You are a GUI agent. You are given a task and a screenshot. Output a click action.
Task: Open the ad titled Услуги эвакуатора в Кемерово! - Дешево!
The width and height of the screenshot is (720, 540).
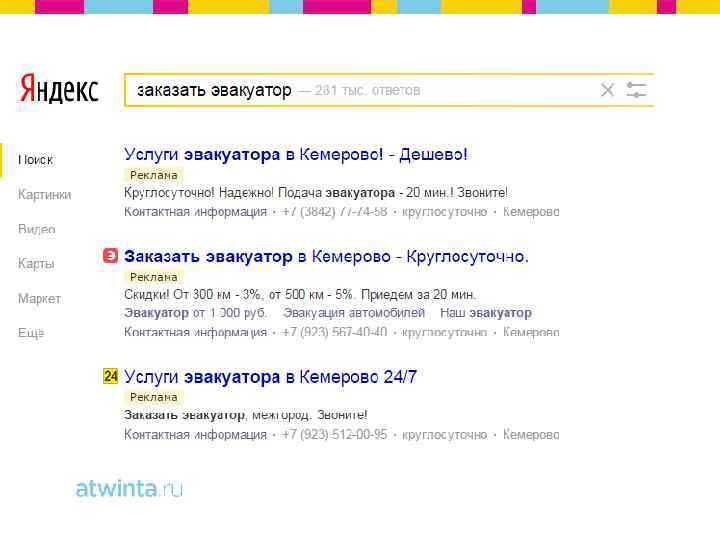(x=296, y=154)
